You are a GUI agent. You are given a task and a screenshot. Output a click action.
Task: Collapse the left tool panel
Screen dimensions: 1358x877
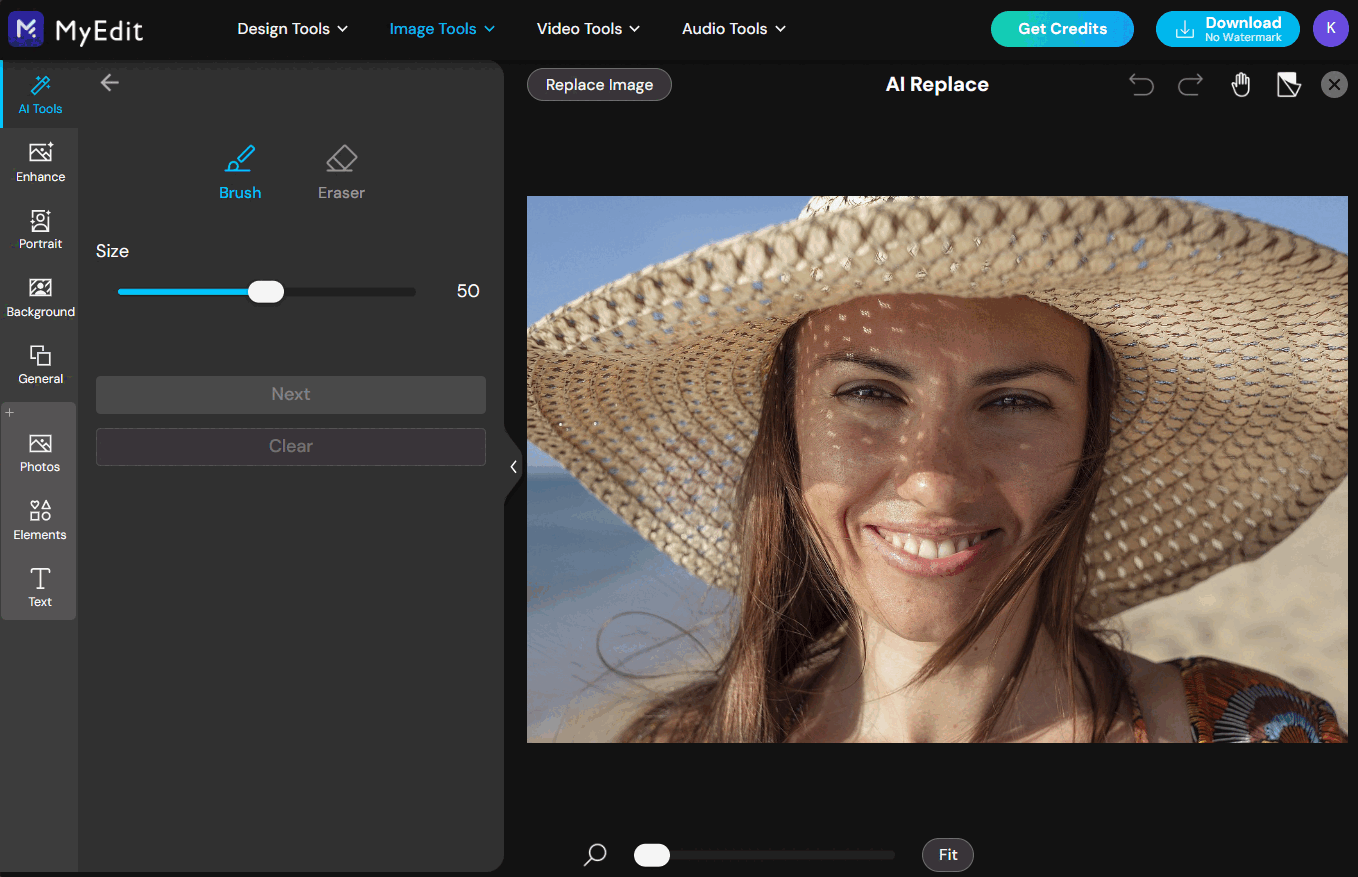513,466
